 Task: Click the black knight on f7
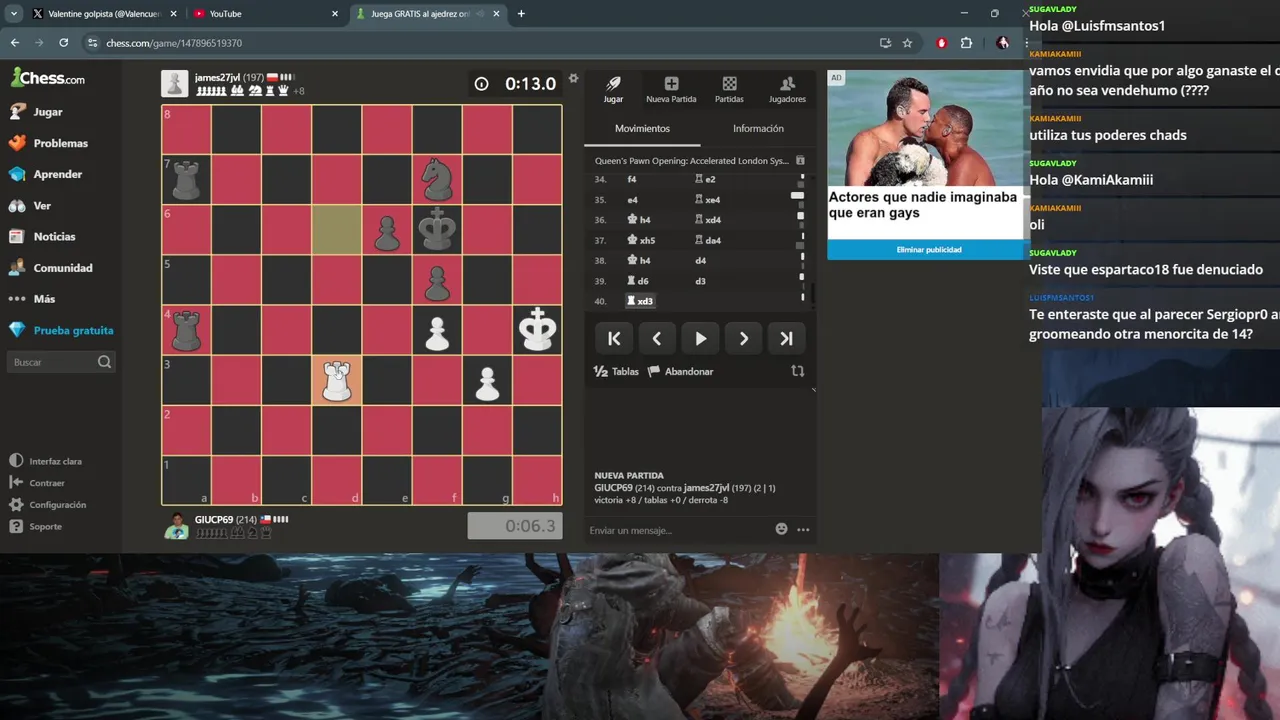tap(437, 180)
